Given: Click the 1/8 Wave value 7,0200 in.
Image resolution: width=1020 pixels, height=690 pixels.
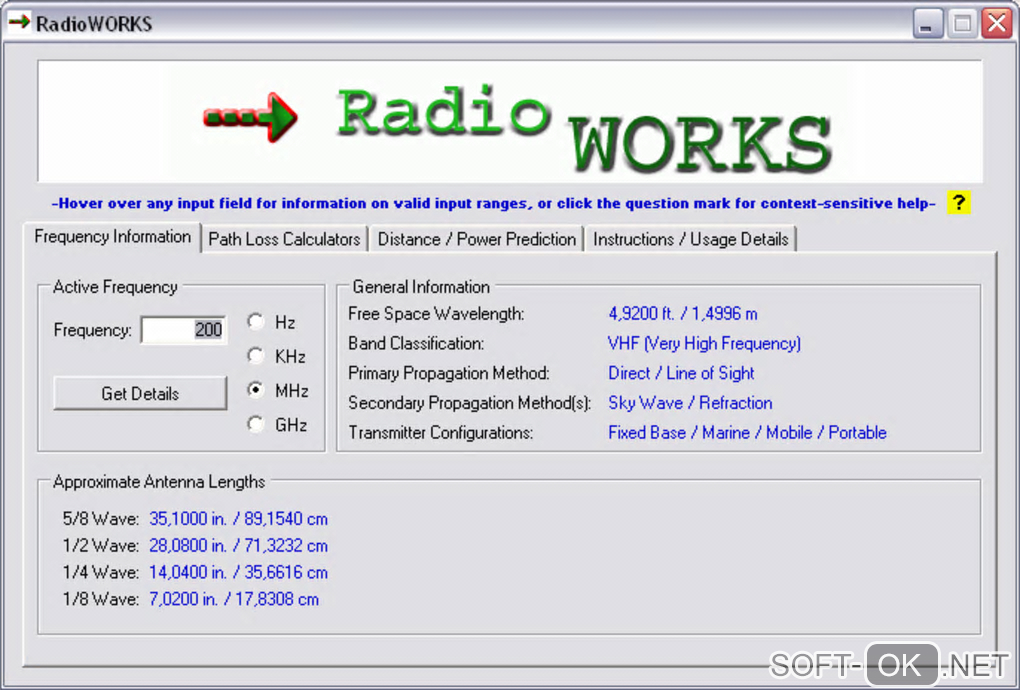Looking at the screenshot, I should [234, 599].
